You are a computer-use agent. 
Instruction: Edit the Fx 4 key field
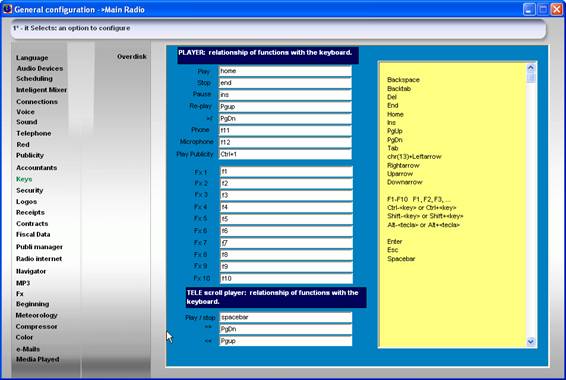pos(286,208)
